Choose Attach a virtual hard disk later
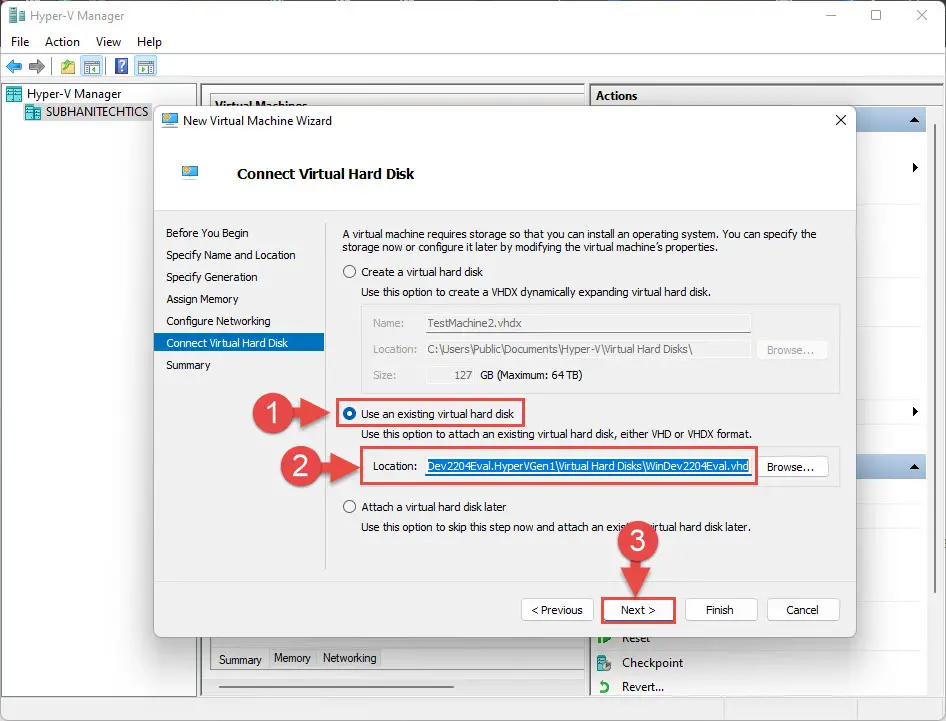Image resolution: width=946 pixels, height=721 pixels. tap(349, 507)
